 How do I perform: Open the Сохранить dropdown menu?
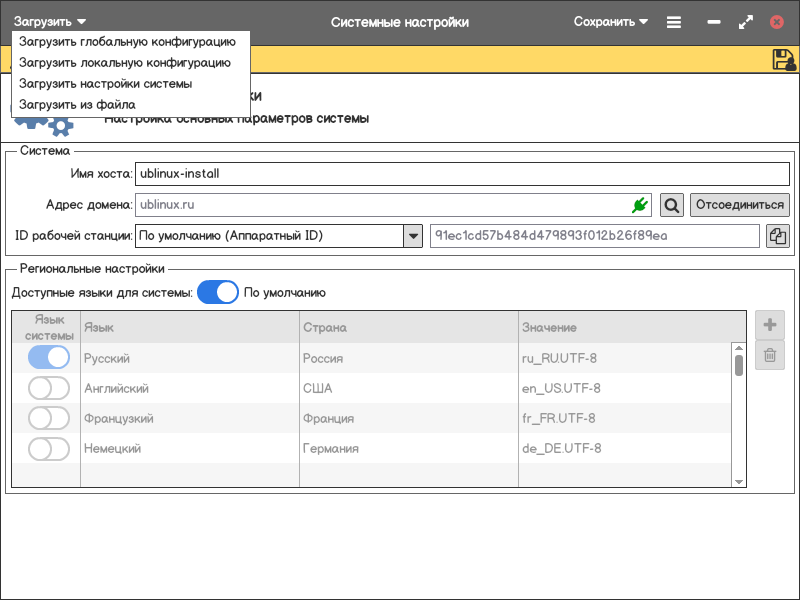pyautogui.click(x=610, y=22)
